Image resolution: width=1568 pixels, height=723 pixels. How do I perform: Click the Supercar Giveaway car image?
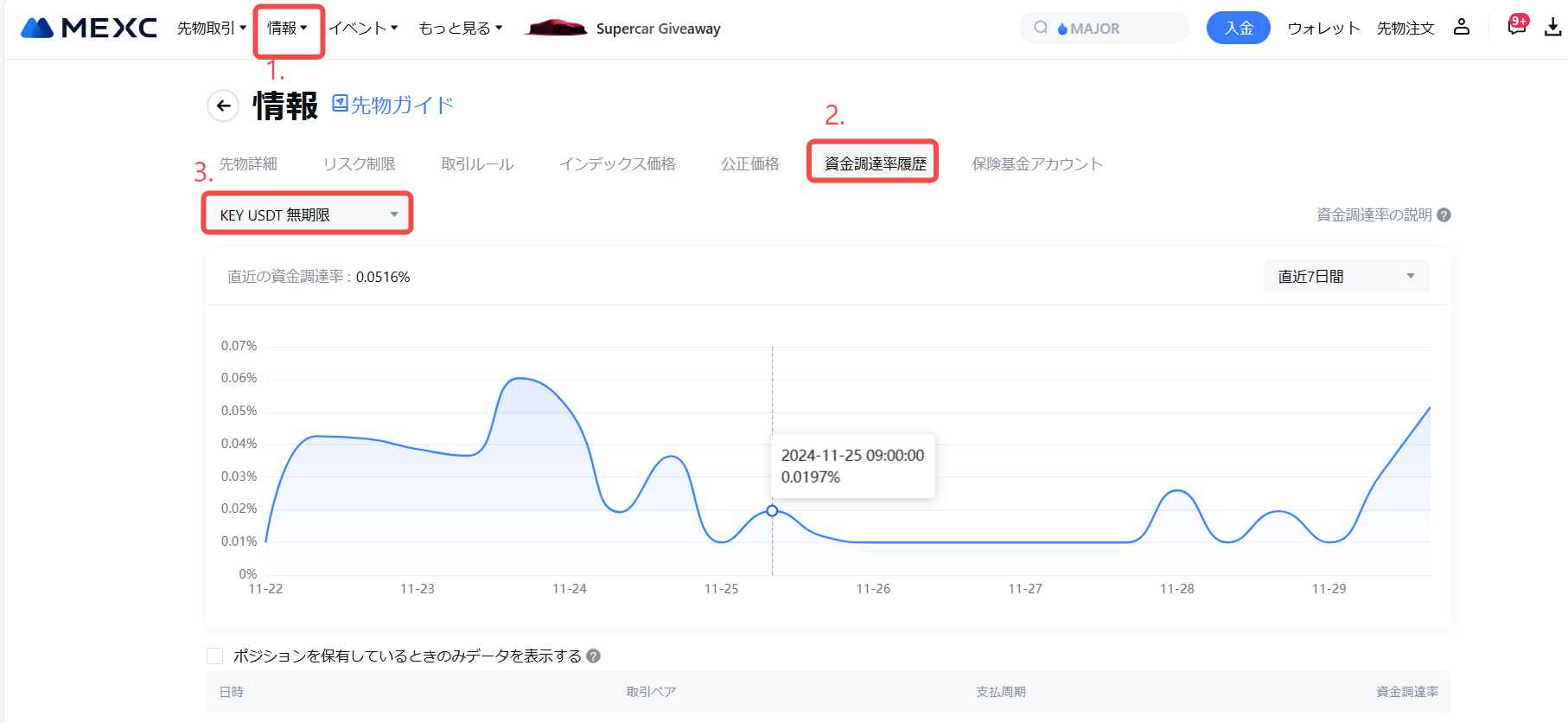[556, 28]
